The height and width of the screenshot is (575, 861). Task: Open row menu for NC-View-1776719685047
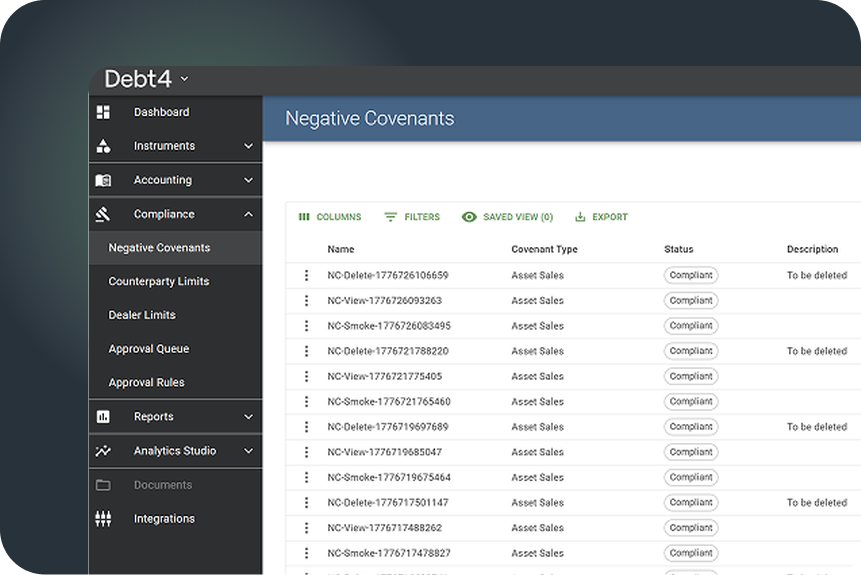coord(306,452)
